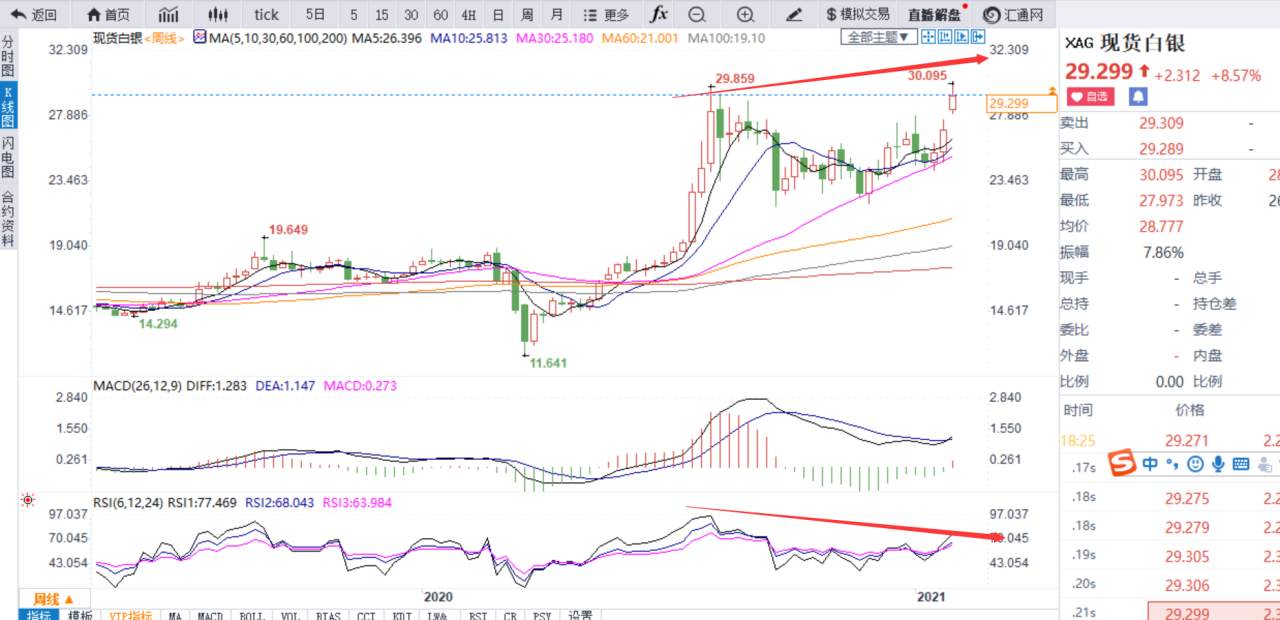1280x620 pixels.
Task: Toggle 自选 favorite heart button
Action: click(x=1089, y=96)
